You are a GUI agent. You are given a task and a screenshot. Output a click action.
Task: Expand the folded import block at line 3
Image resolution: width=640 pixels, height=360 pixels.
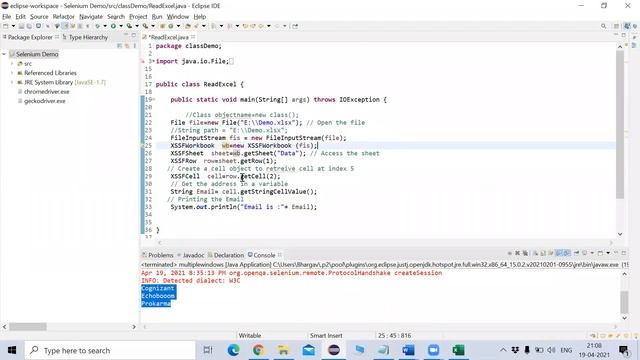click(153, 61)
